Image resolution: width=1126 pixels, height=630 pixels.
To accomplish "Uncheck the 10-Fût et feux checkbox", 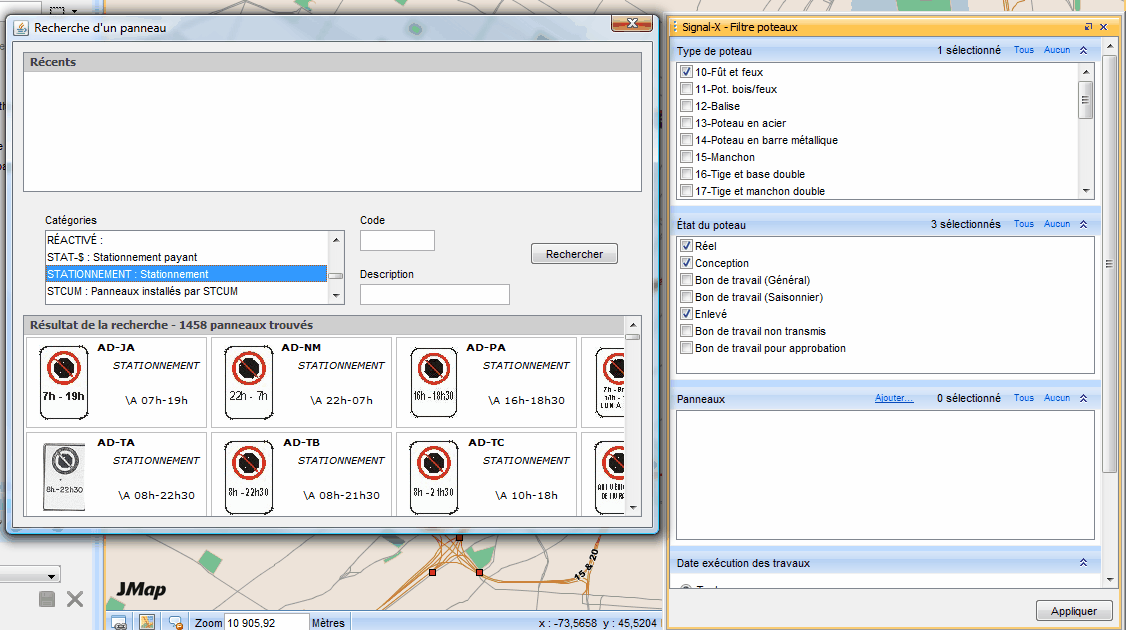I will point(686,72).
